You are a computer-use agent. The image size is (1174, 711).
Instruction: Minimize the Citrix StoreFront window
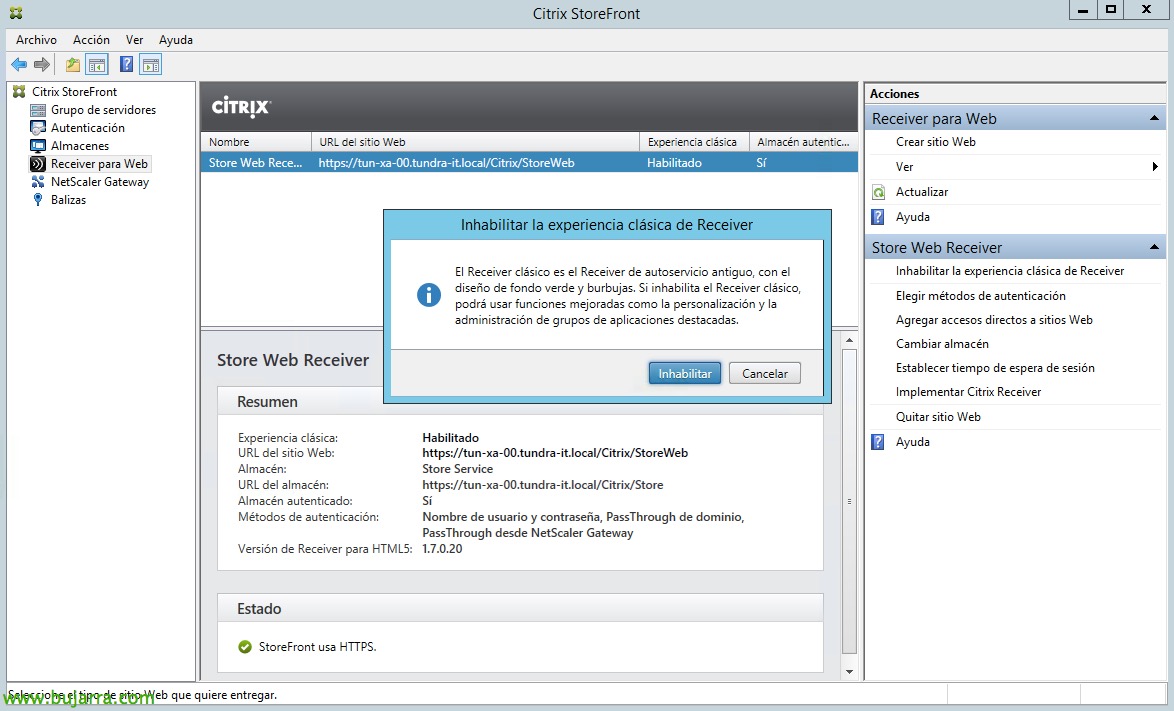click(x=1083, y=10)
